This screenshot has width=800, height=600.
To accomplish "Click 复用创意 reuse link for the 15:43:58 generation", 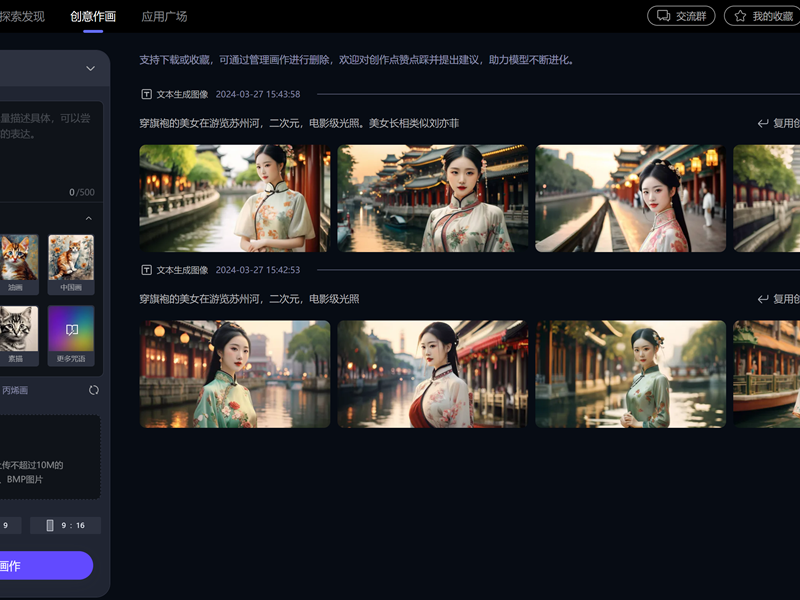I will (x=779, y=123).
